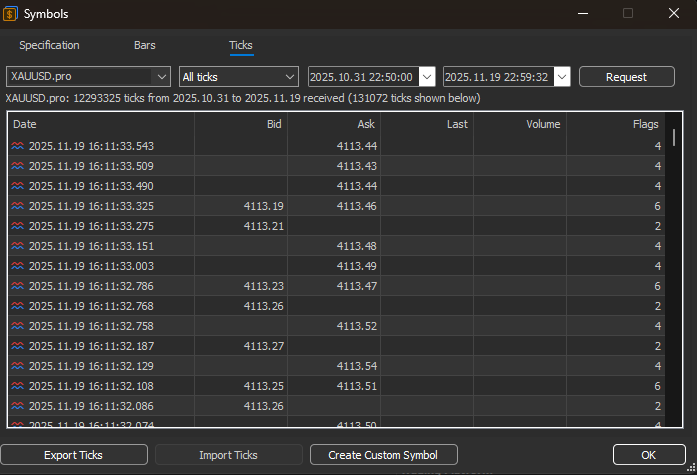
Task: Click tick icon for row 16:11:32.187
Action: tap(17, 346)
